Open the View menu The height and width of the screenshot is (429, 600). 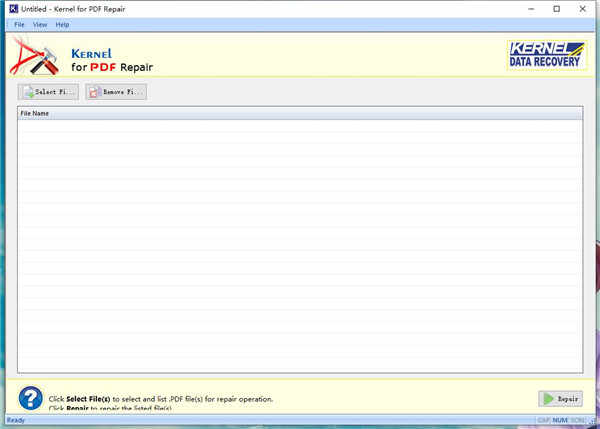coord(40,25)
